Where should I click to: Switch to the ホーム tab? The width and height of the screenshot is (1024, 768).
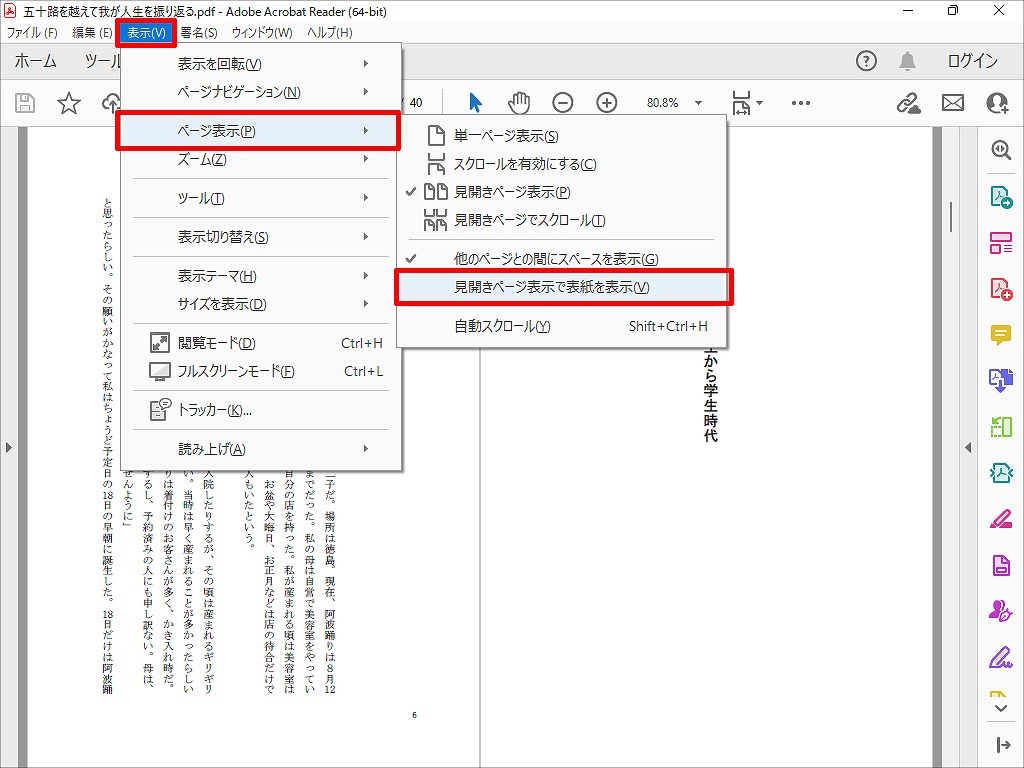click(x=36, y=61)
